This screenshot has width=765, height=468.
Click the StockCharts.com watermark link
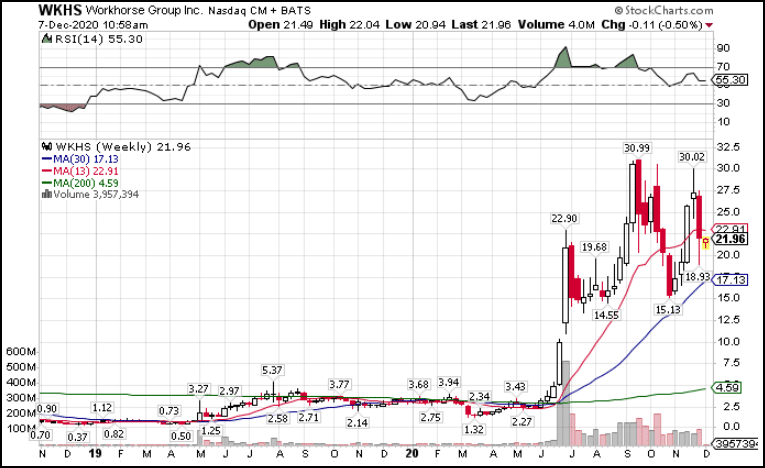tap(664, 10)
